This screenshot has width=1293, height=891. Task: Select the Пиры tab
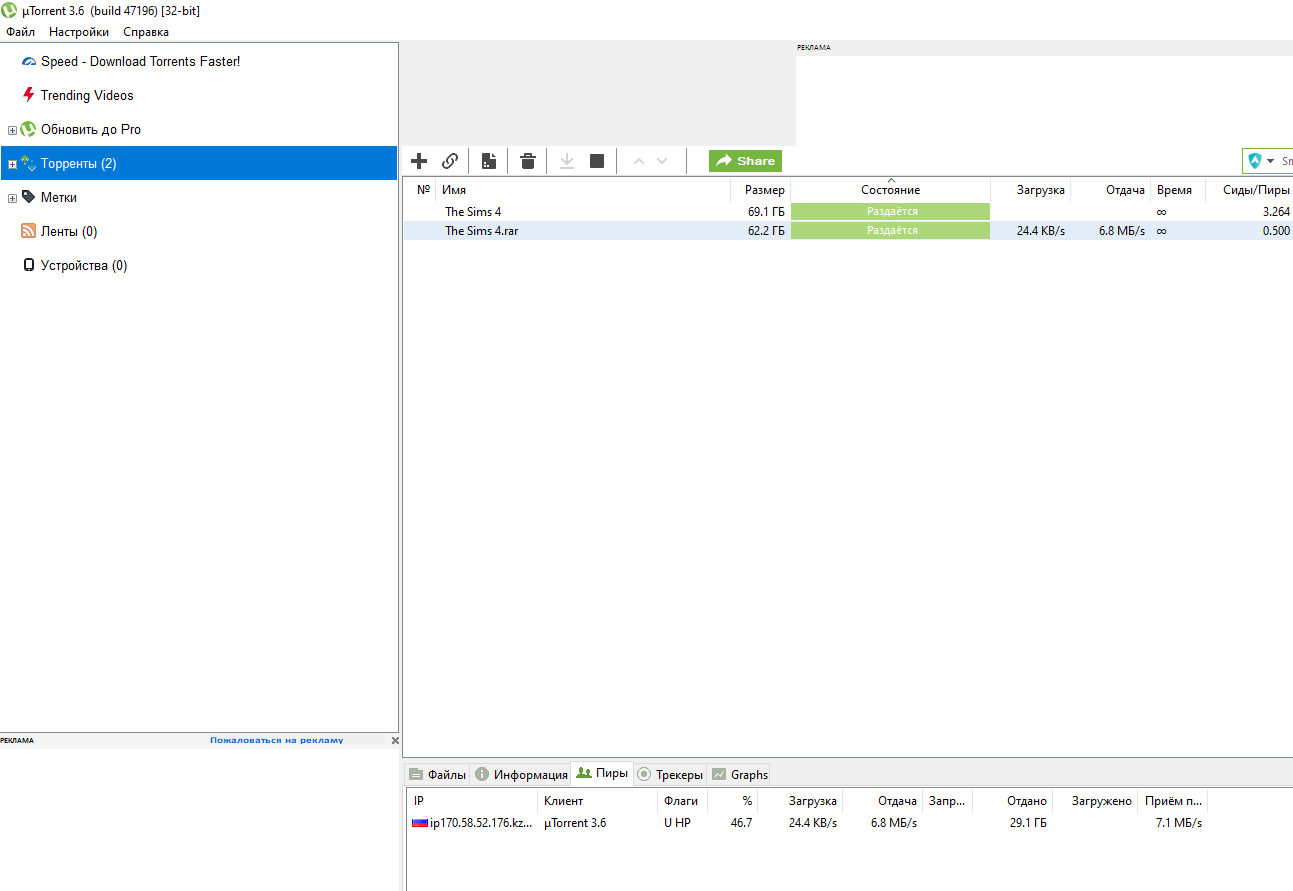pos(602,773)
